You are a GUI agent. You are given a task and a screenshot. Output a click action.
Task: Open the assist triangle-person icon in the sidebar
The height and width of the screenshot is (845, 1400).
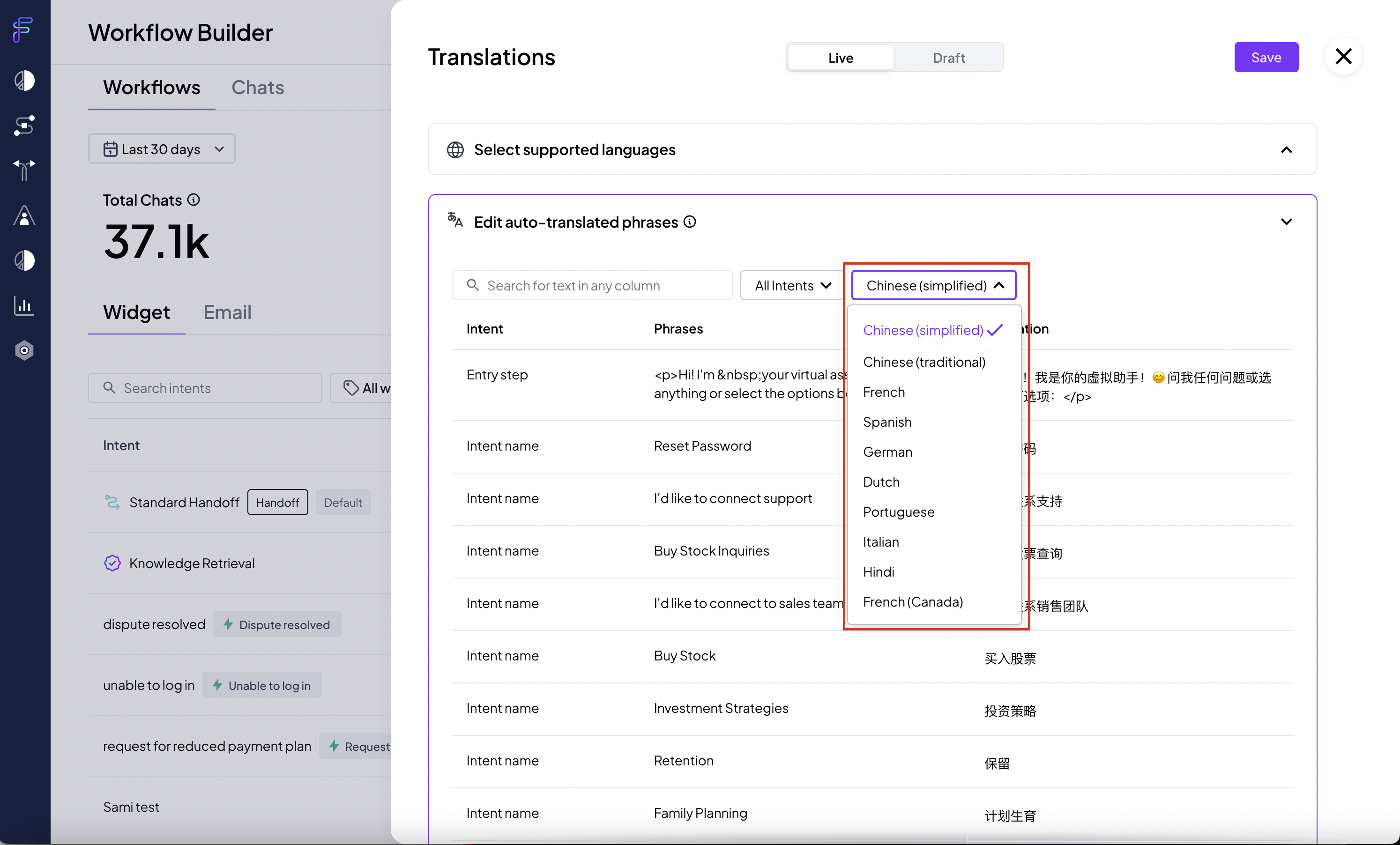click(24, 215)
